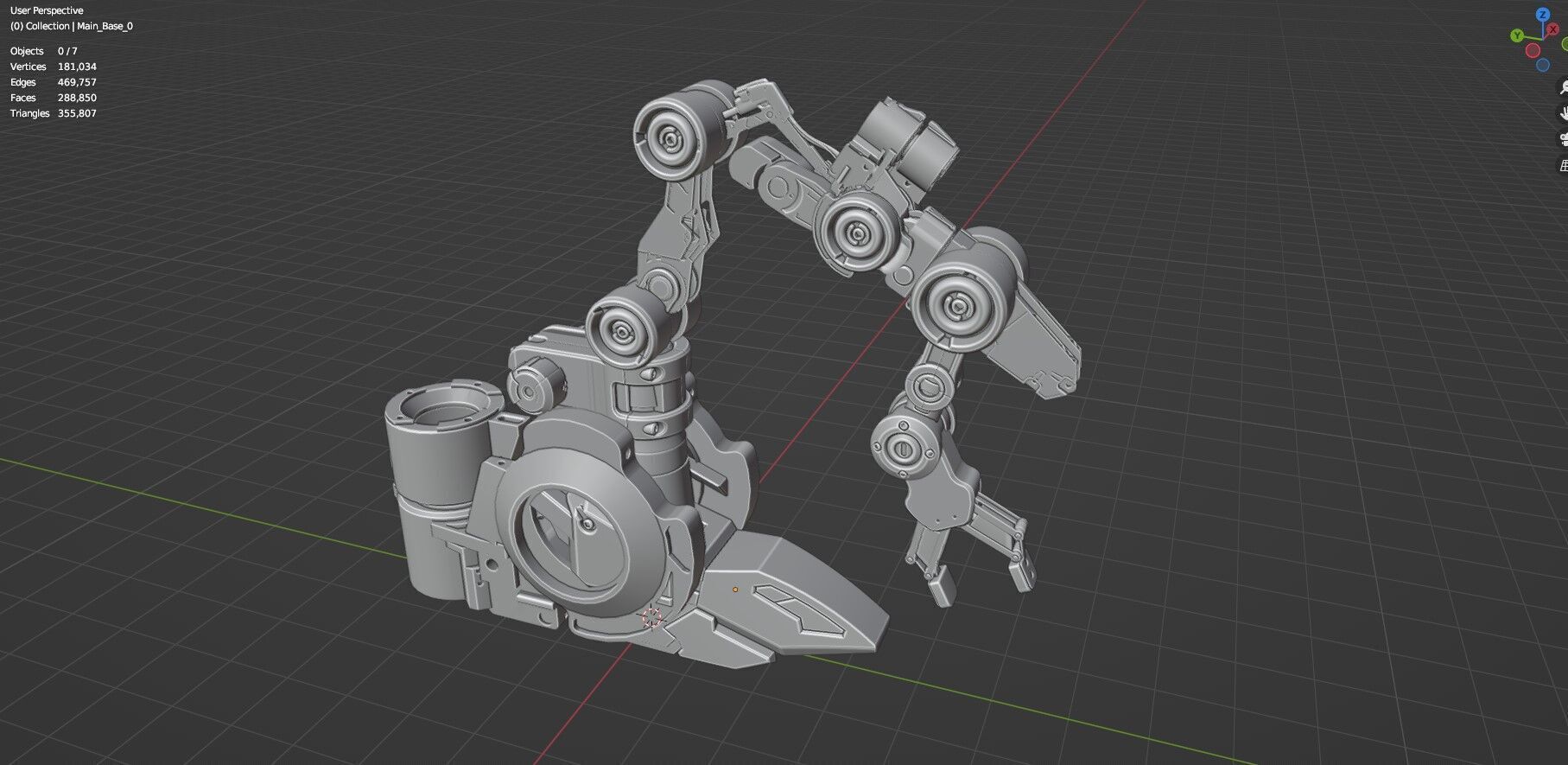Click the "User Perspective" view label
This screenshot has height=765, width=1568.
(x=47, y=10)
